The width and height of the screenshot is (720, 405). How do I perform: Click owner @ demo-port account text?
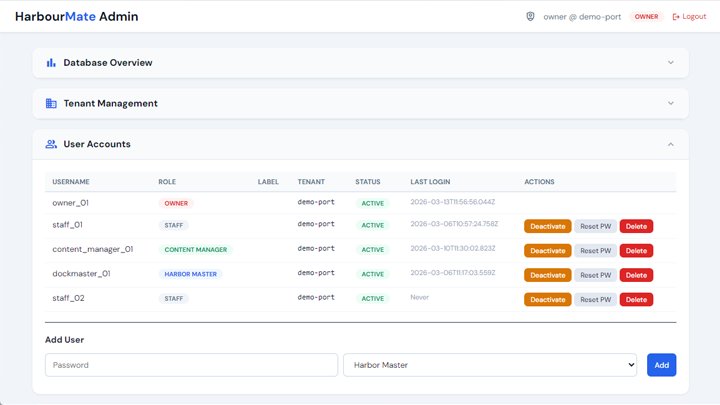click(582, 17)
